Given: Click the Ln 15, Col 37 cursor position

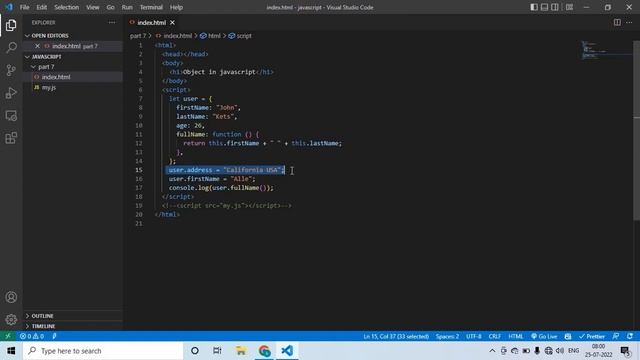Looking at the screenshot, I should 396,336.
